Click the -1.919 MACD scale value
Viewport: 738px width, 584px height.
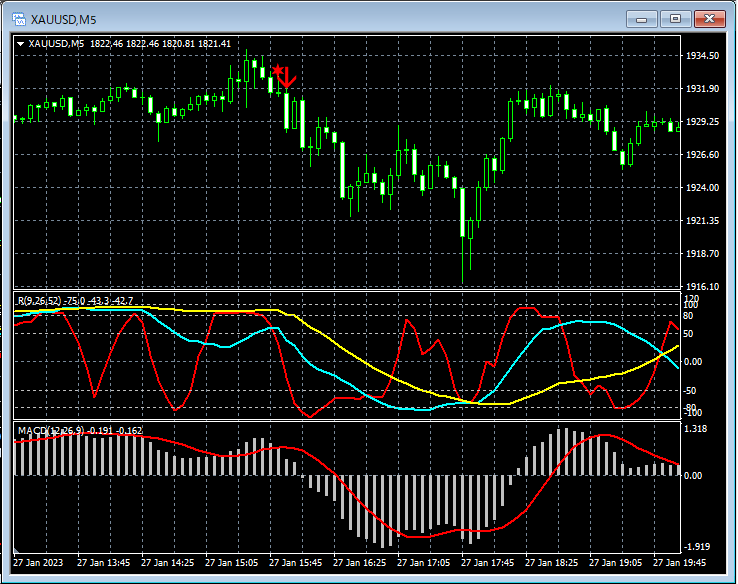point(698,547)
